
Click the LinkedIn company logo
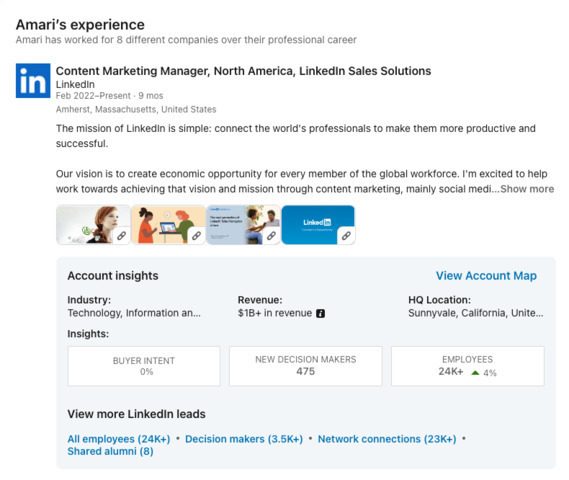[33, 81]
